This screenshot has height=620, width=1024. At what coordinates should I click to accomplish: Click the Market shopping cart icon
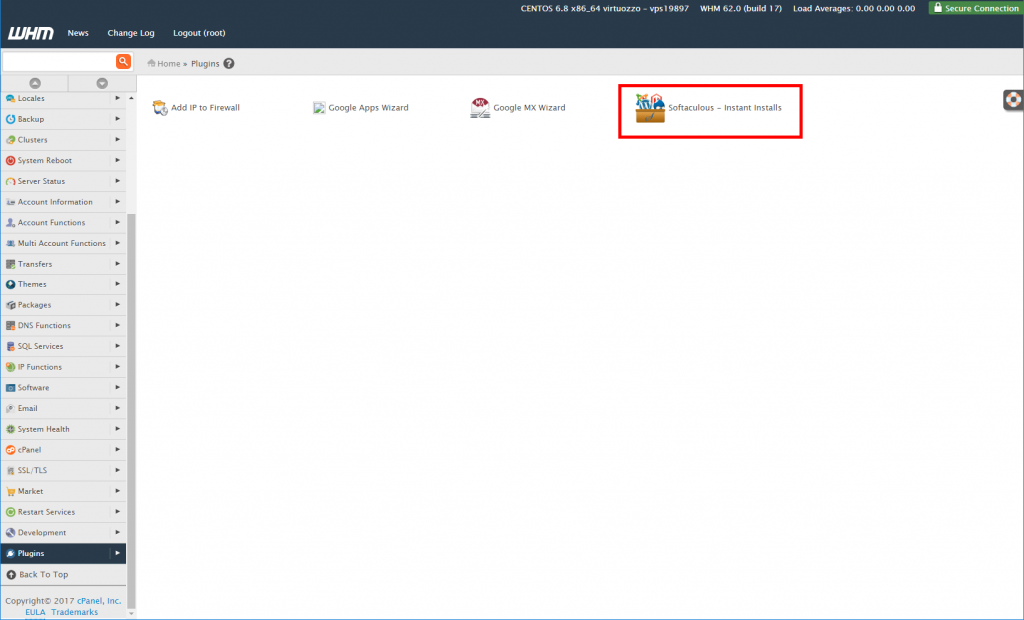coord(10,491)
